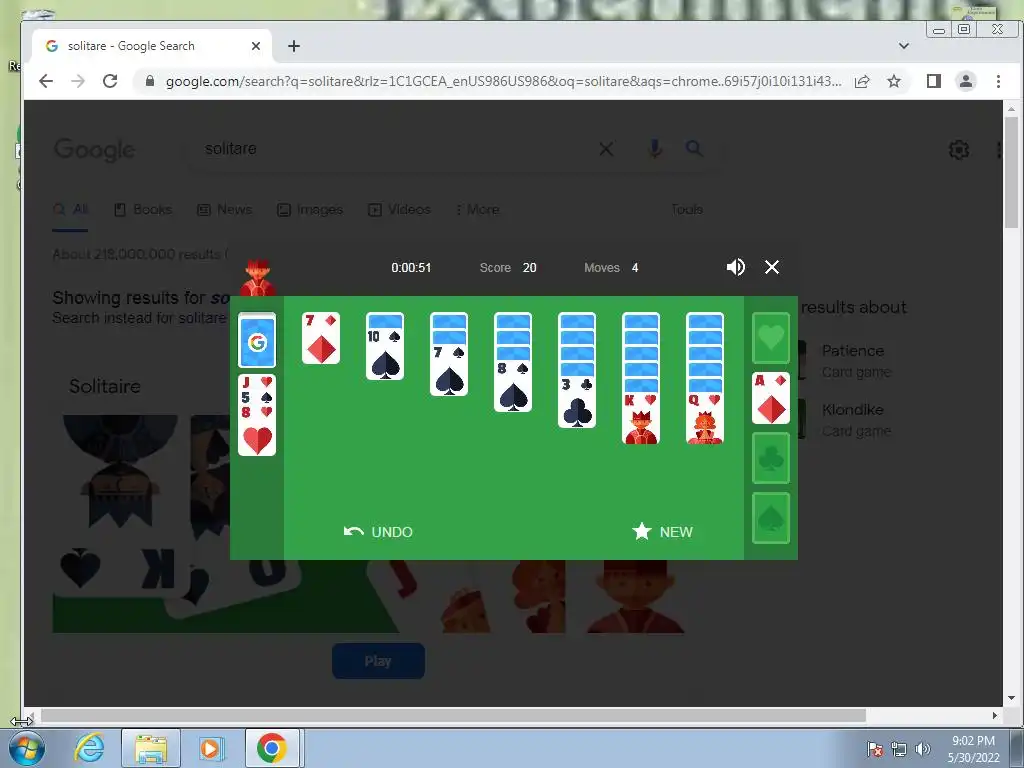This screenshot has height=768, width=1024.
Task: Select the 3 of clubs card
Action: [x=577, y=402]
